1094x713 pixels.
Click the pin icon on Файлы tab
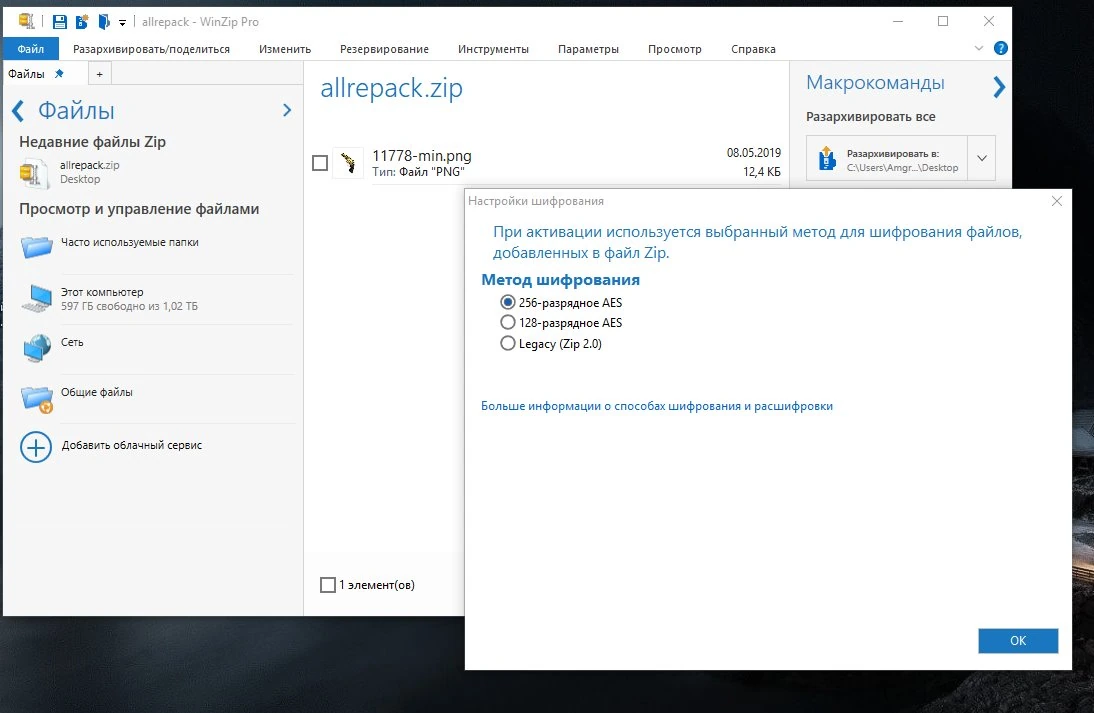pyautogui.click(x=59, y=73)
